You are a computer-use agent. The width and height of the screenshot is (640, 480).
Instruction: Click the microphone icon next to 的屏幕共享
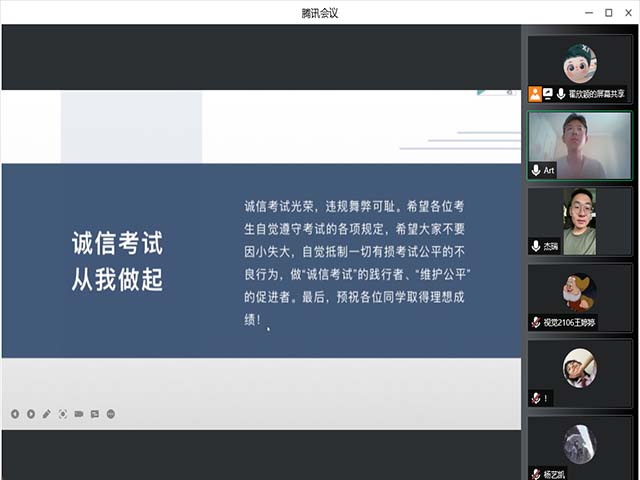click(561, 94)
